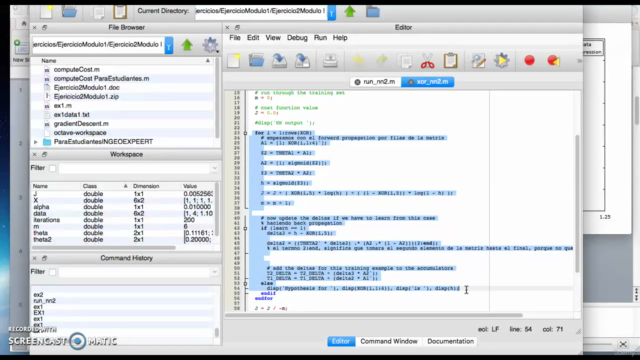Click copy icon in top main toolbar

[98, 12]
